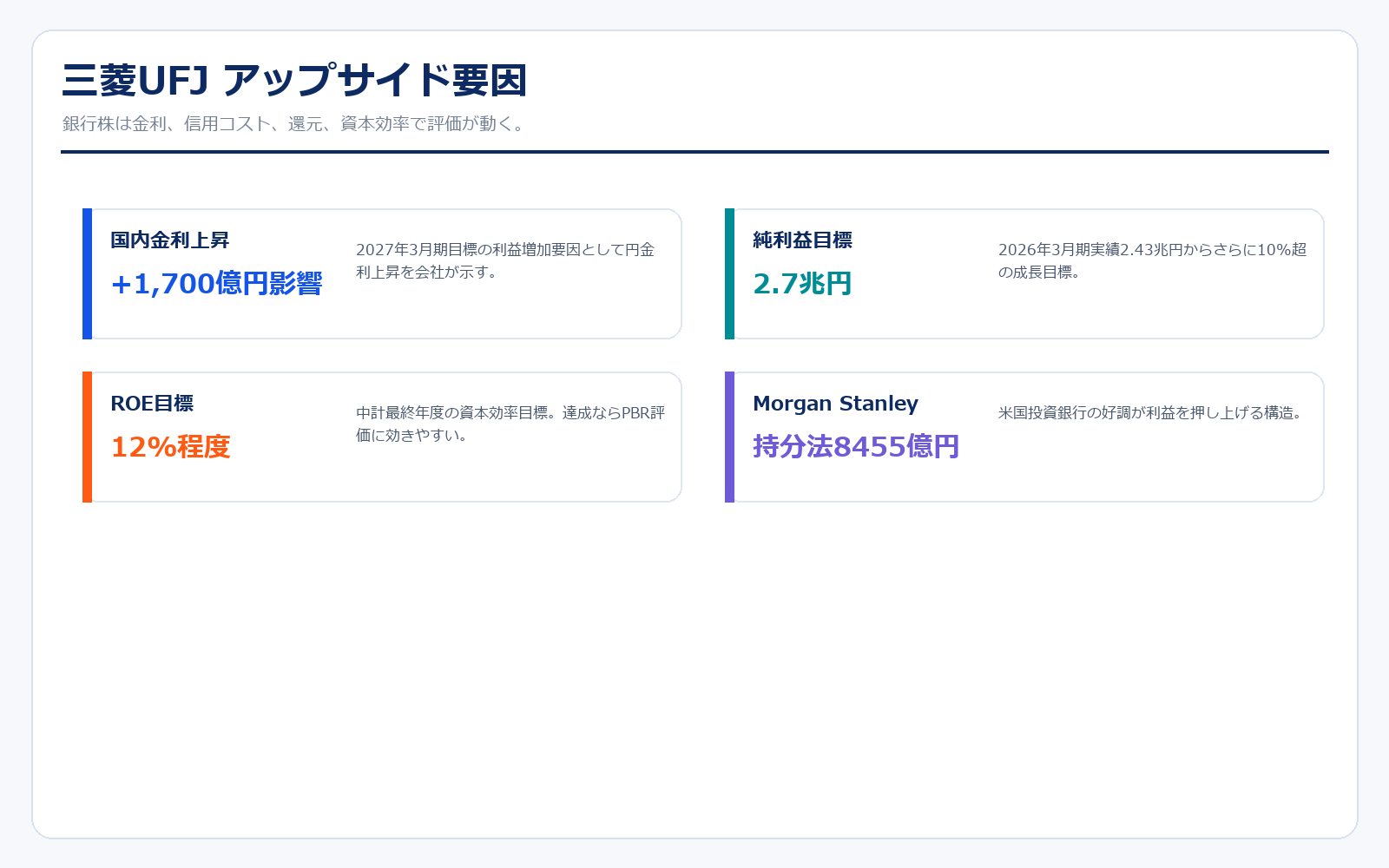Select the 持分法8455億円 value

tap(856, 447)
